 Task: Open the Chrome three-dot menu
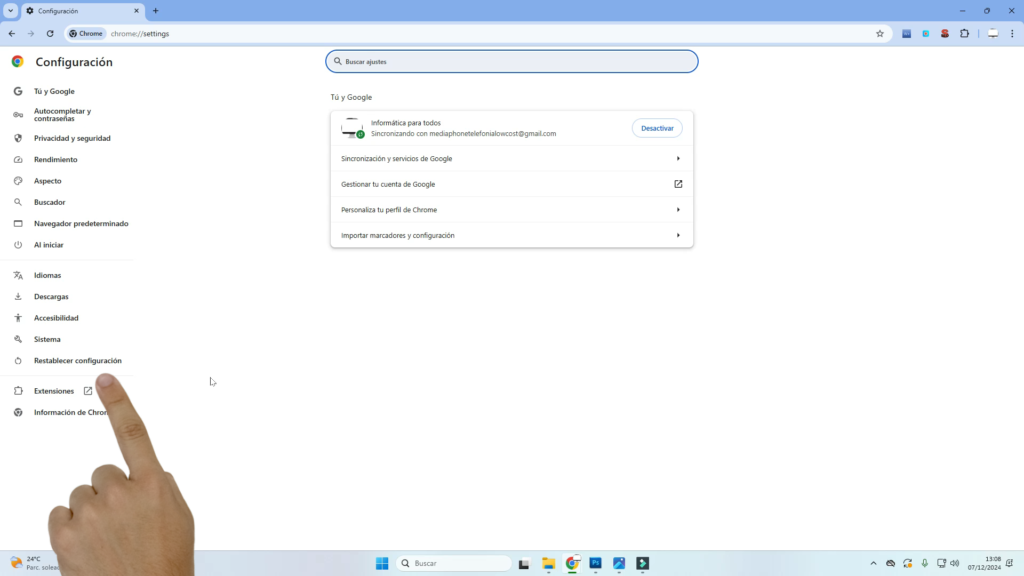(1012, 33)
